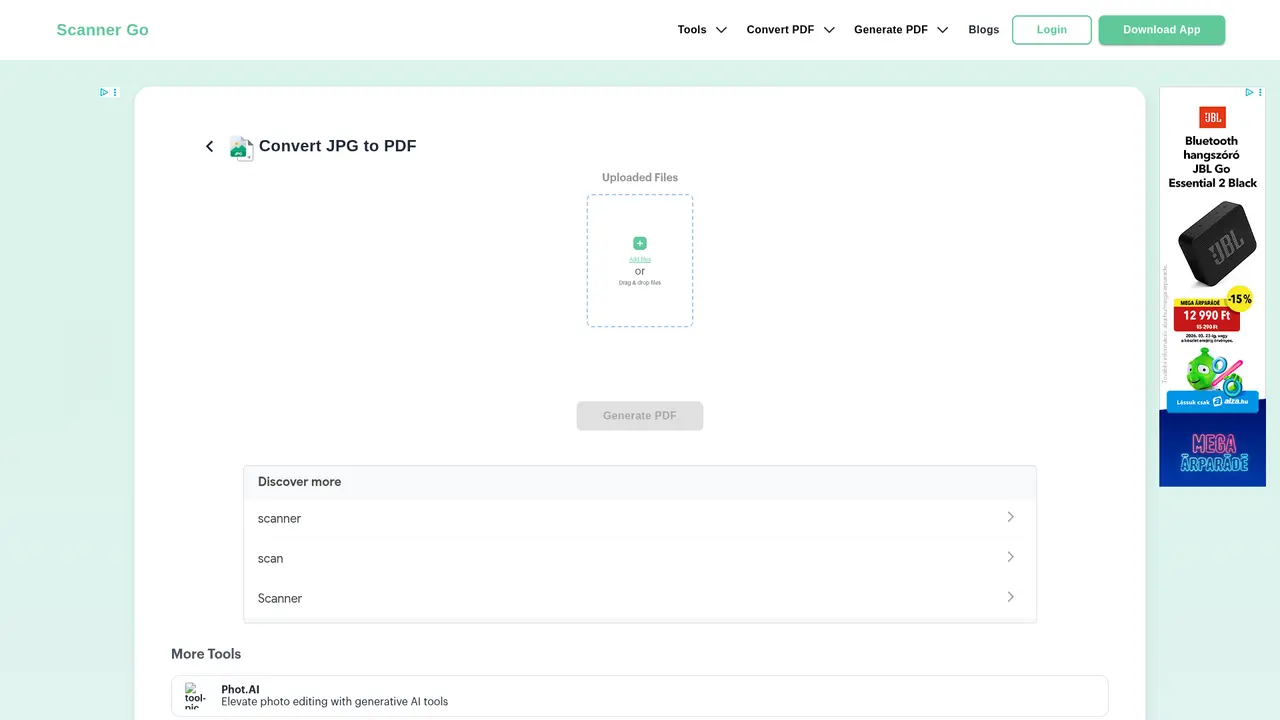Open the AdChoices icon on left ad
The width and height of the screenshot is (1280, 720).
coord(104,92)
